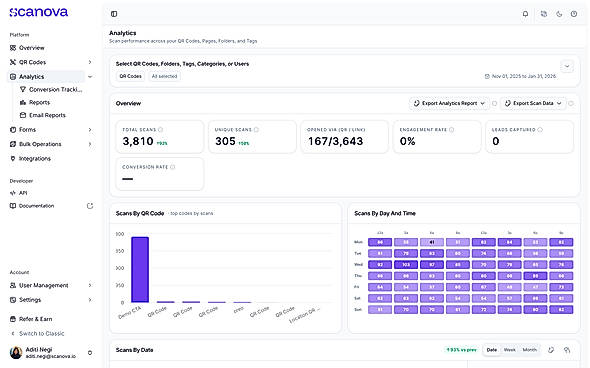Click the clock icon in top bar

pos(574,14)
